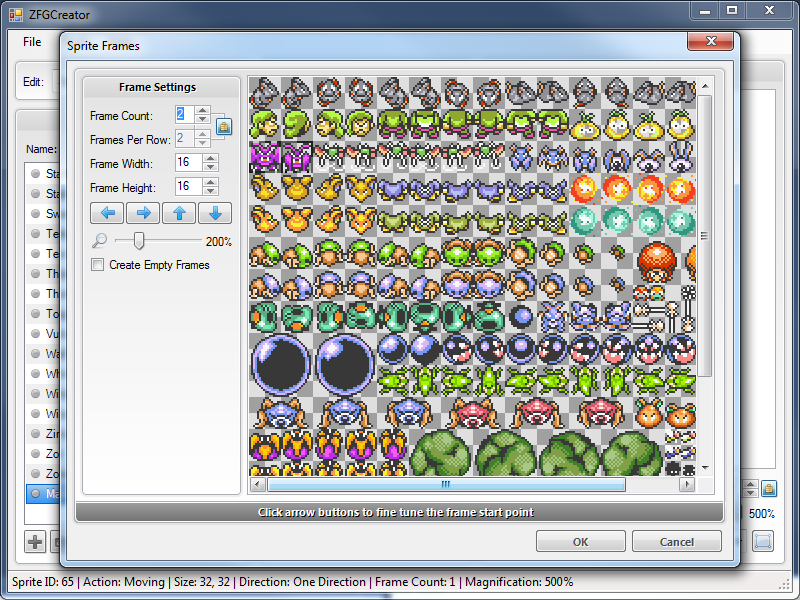The image size is (800, 600).
Task: Click the Frame Count input field
Action: (x=185, y=115)
